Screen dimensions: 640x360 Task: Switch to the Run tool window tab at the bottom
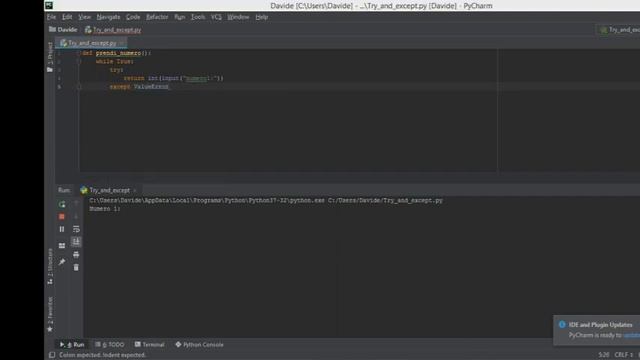(72, 345)
